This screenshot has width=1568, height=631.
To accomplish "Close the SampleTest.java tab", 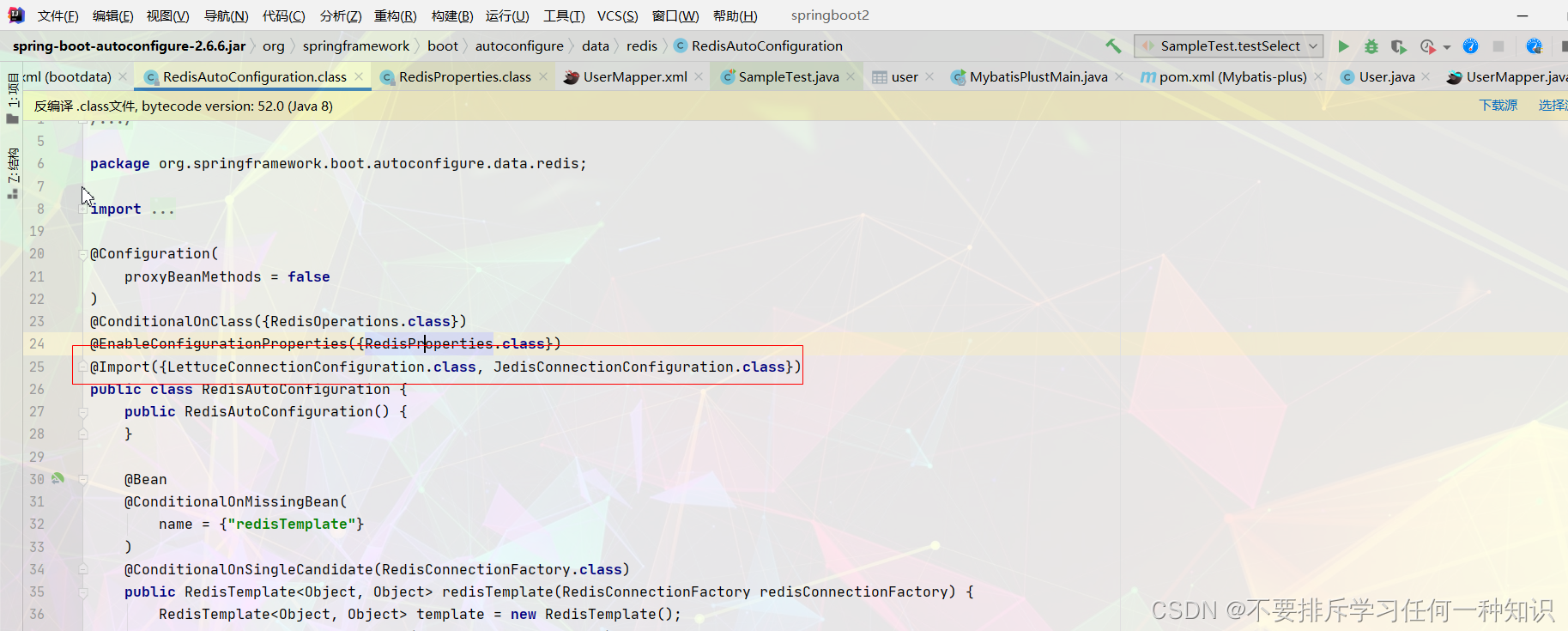I will click(851, 77).
